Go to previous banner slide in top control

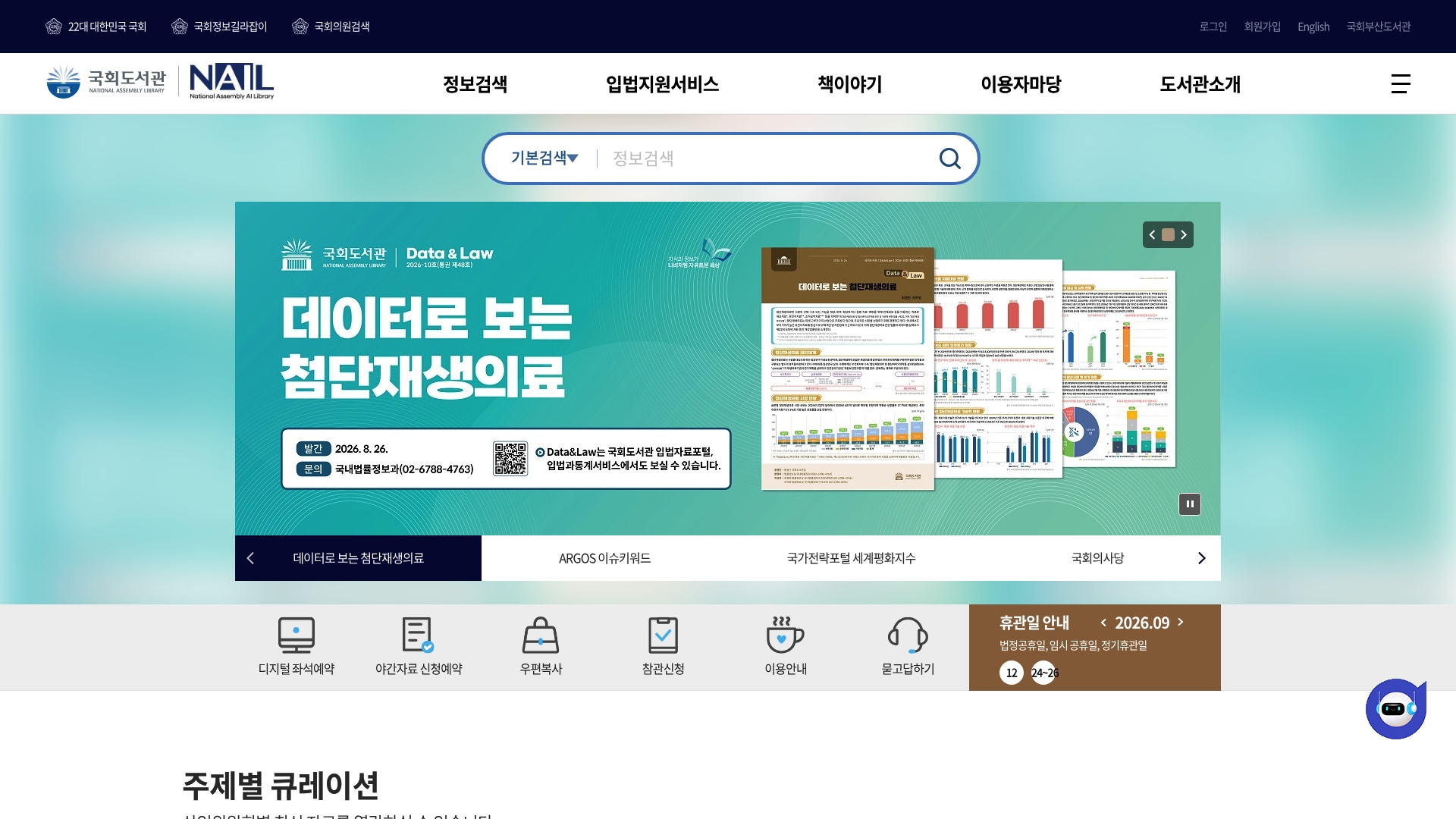[x=1153, y=235]
